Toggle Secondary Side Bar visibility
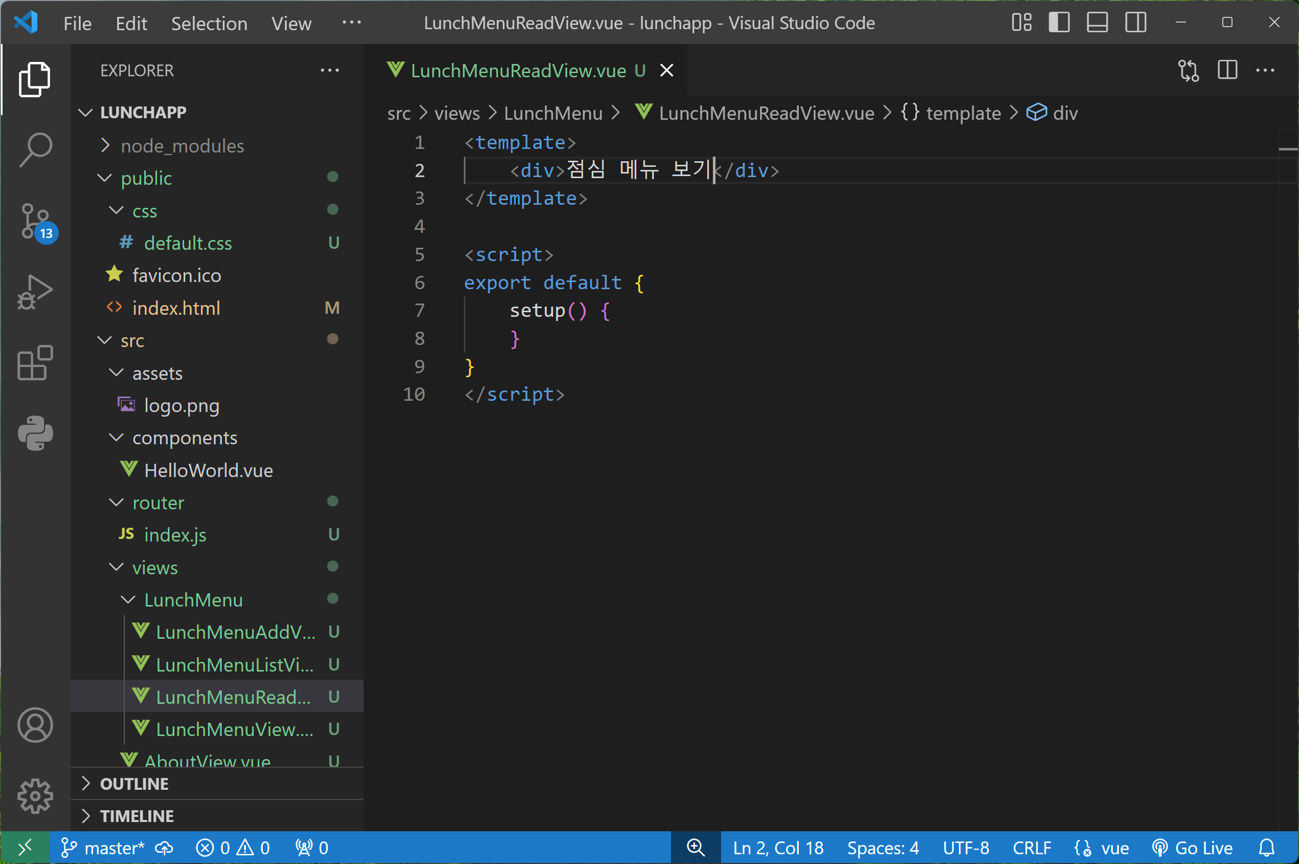 coord(1136,22)
